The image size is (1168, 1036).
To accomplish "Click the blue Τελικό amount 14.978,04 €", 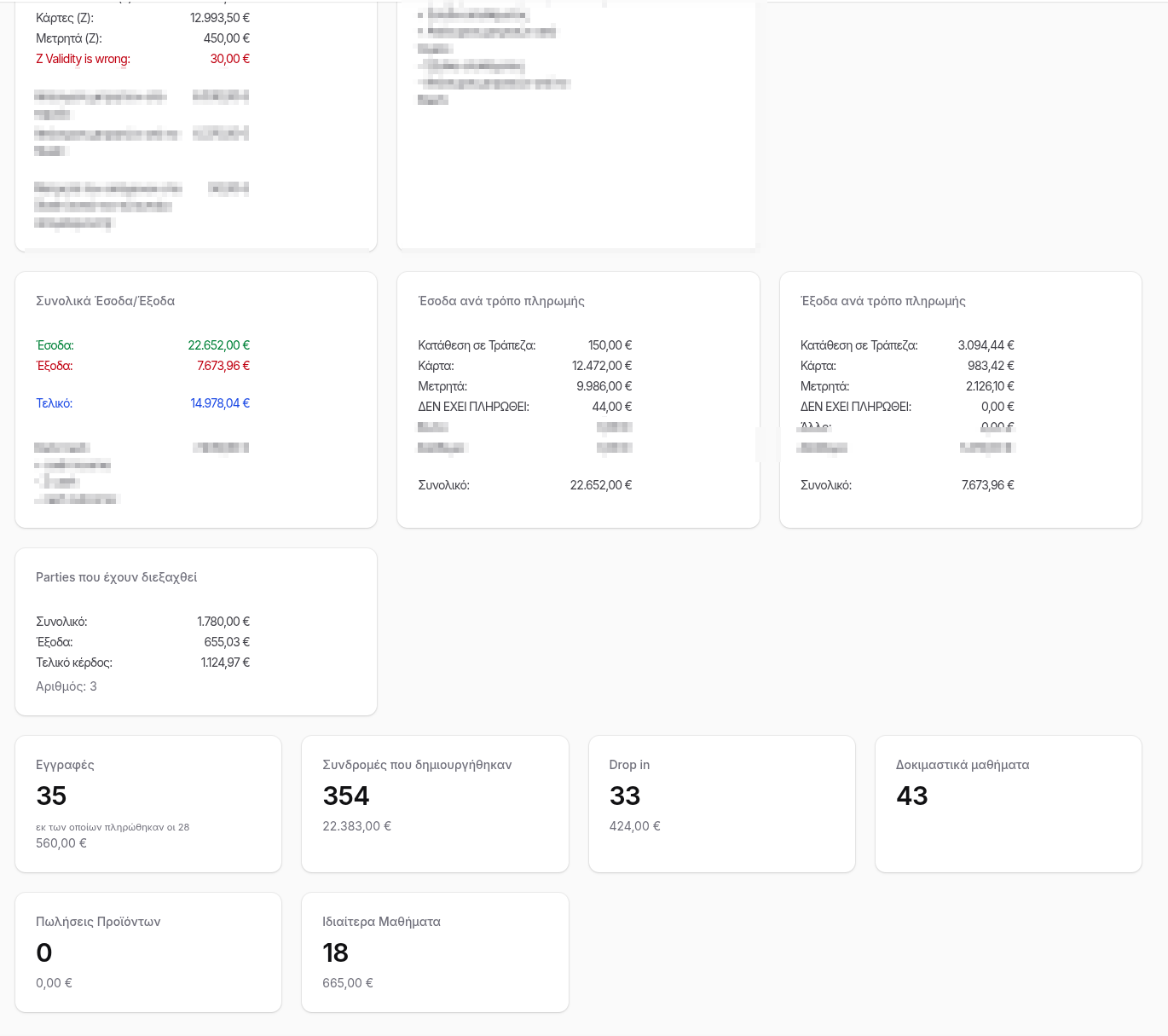I will click(220, 403).
